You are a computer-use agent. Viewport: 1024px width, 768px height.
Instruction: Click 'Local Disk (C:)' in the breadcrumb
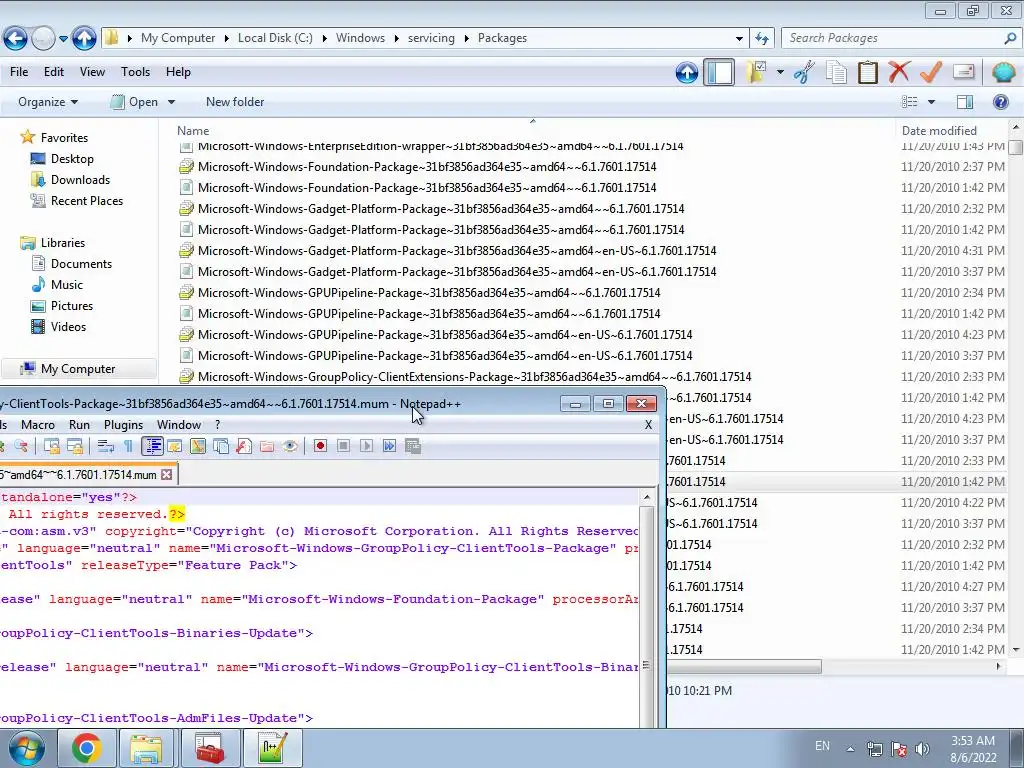pos(275,38)
